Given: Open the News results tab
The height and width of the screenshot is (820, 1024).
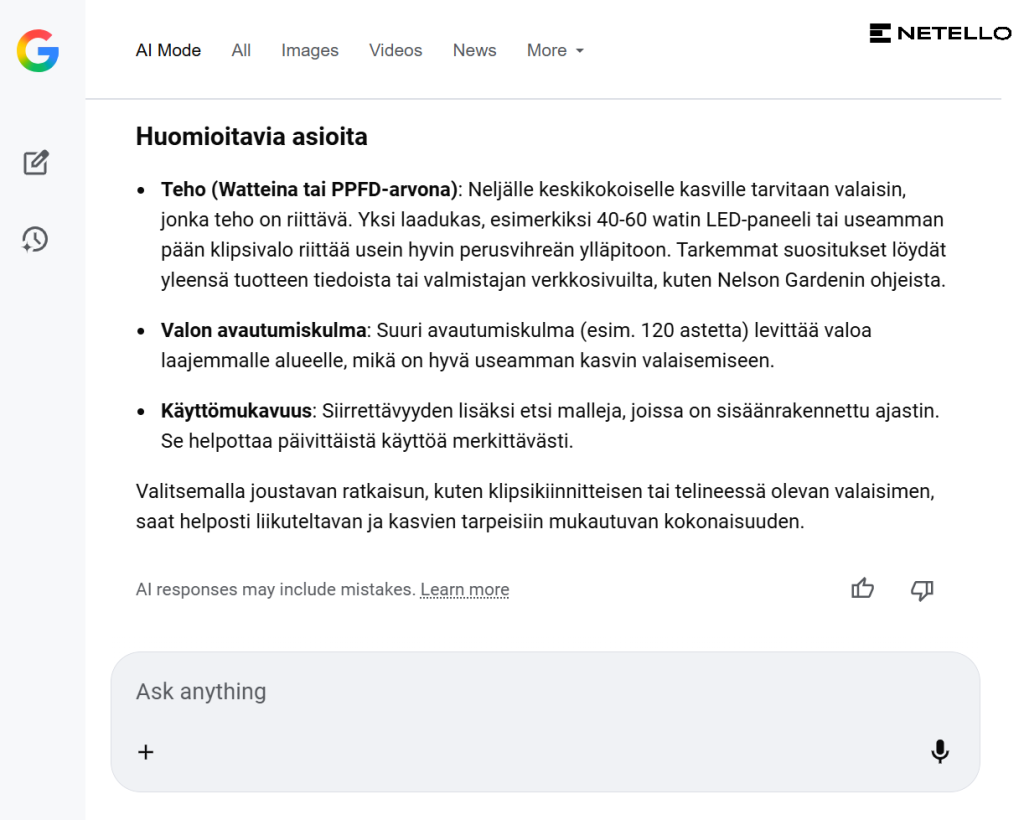Looking at the screenshot, I should [x=474, y=50].
